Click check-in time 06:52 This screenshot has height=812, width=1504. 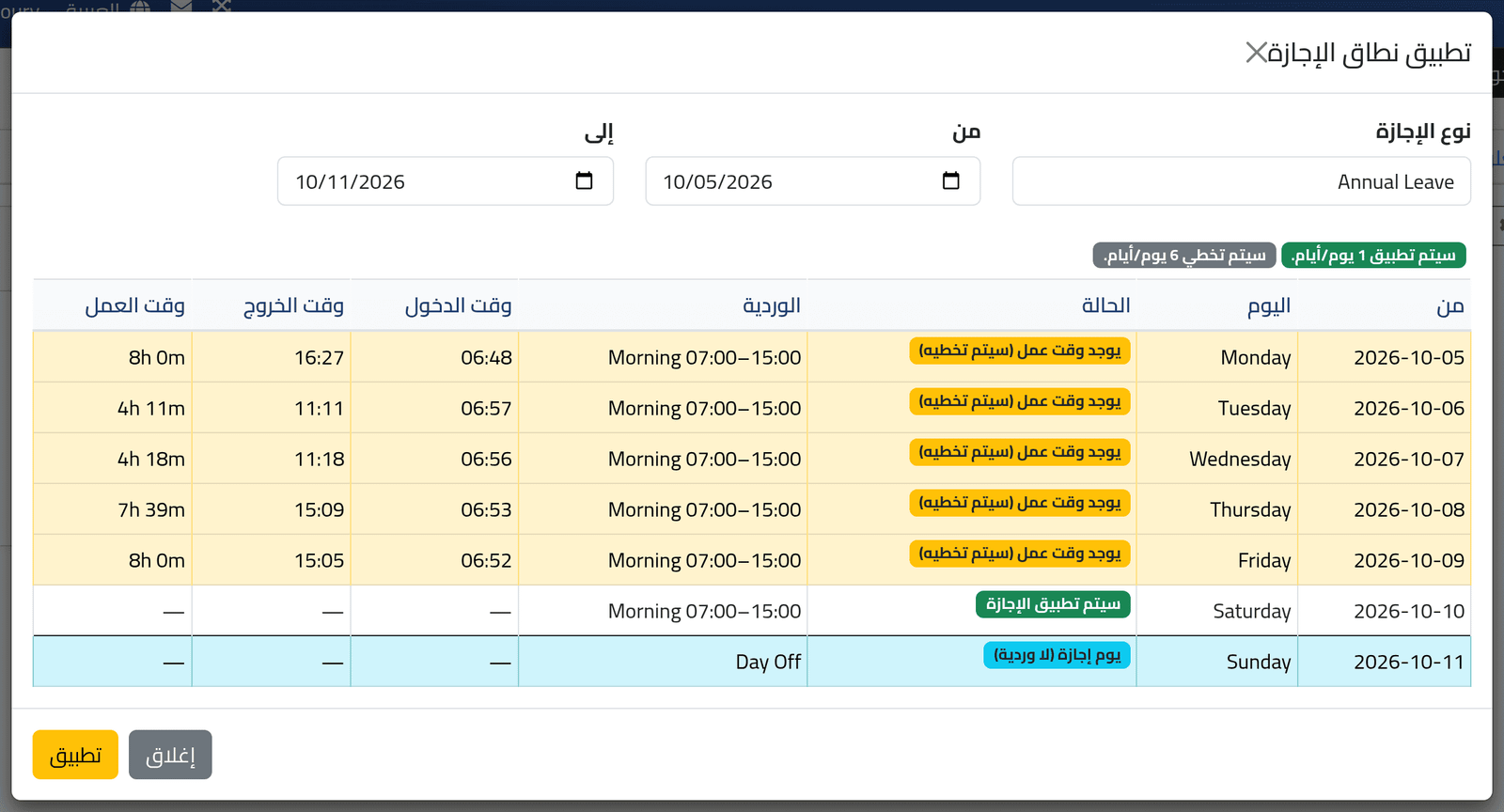(486, 560)
